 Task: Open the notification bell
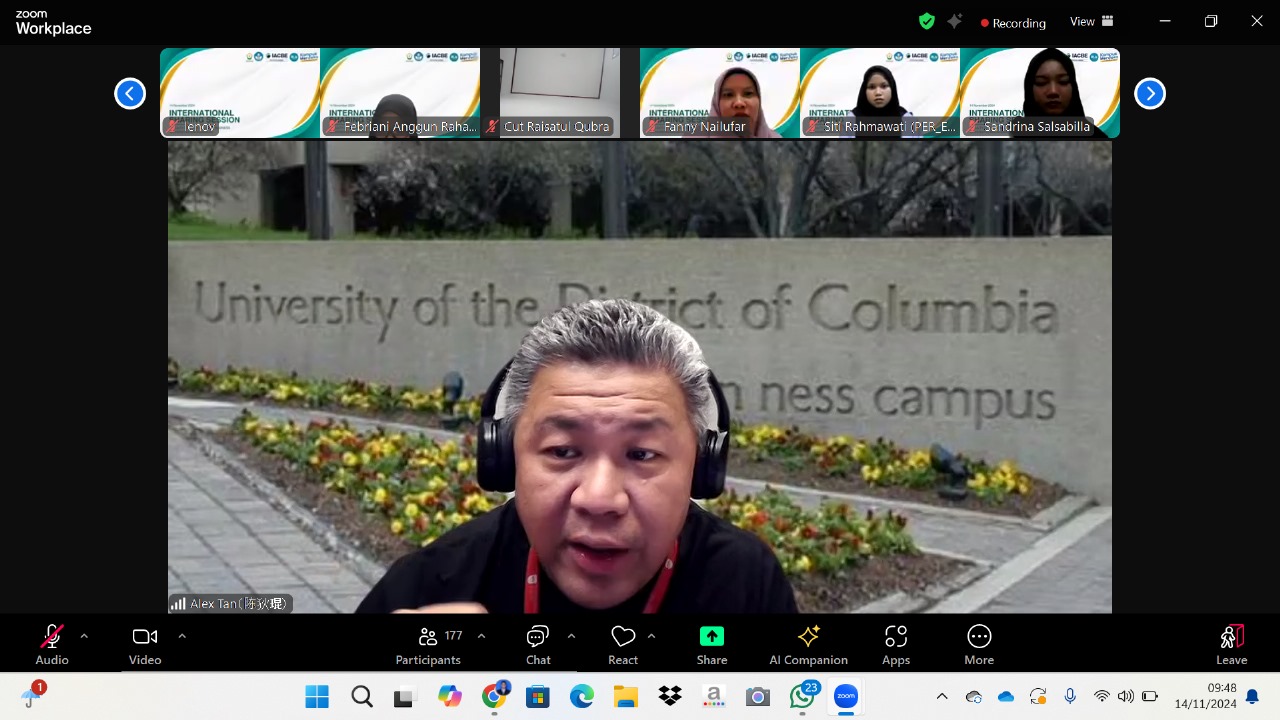click(1252, 696)
